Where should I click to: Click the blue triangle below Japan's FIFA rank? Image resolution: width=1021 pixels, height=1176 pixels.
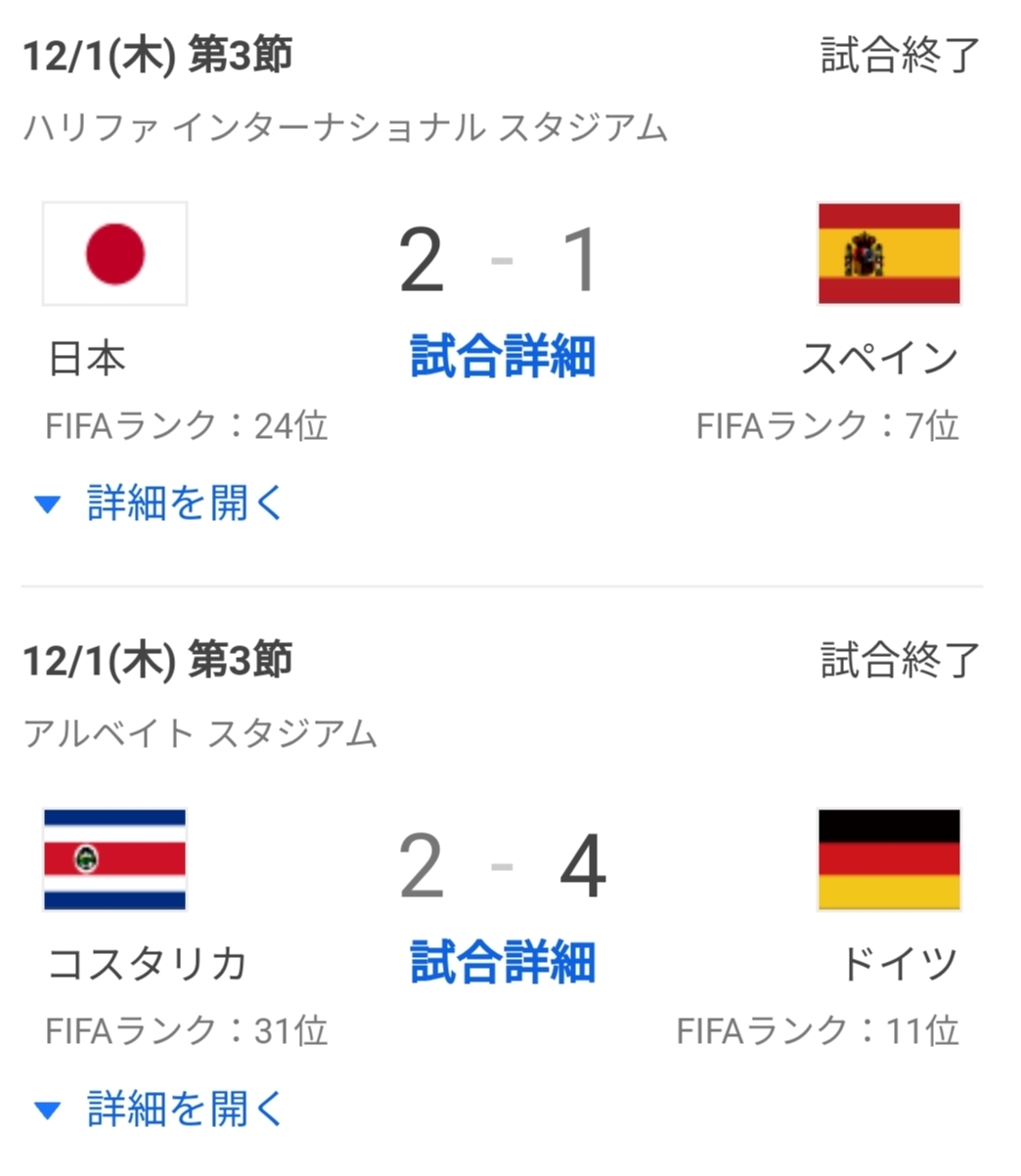(47, 504)
